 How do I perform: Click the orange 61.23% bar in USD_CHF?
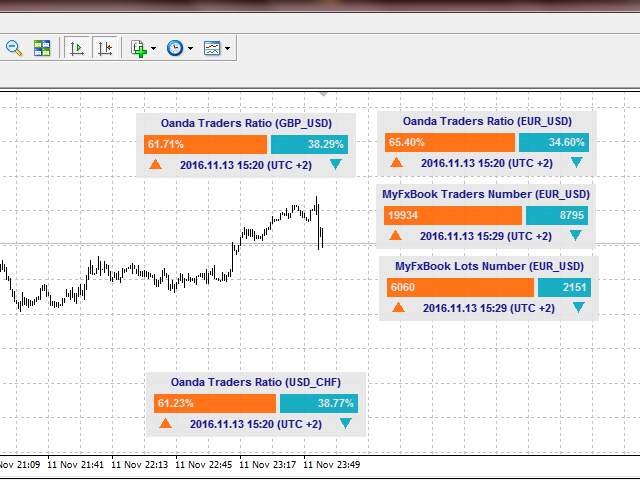(x=215, y=404)
